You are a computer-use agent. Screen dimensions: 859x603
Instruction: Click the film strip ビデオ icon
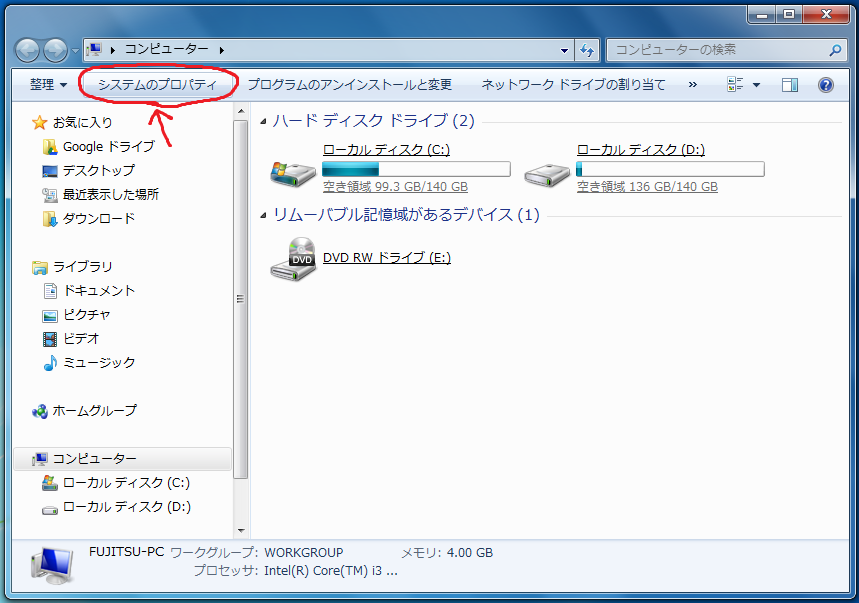click(x=50, y=339)
